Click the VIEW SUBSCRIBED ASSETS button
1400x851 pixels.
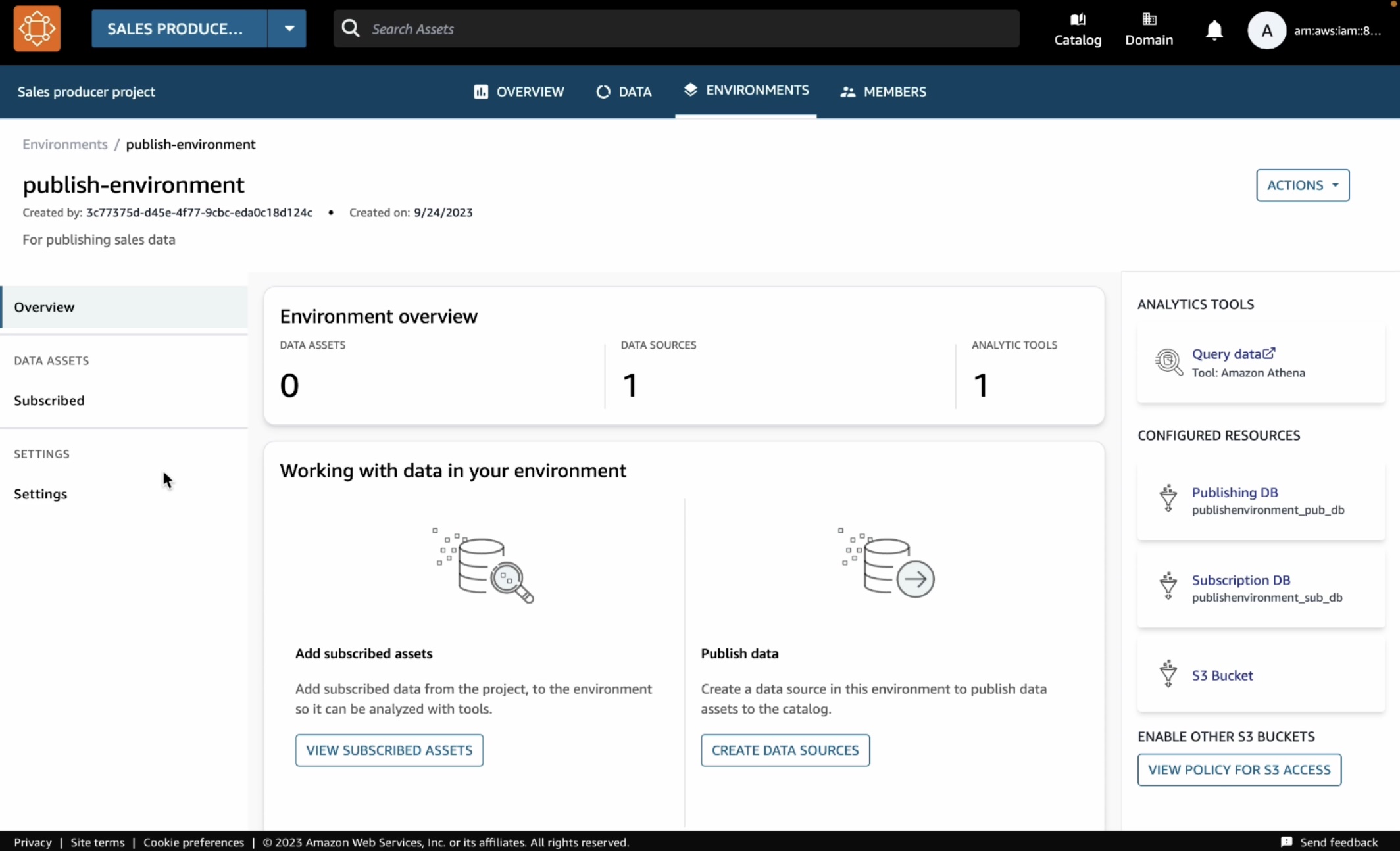[389, 750]
